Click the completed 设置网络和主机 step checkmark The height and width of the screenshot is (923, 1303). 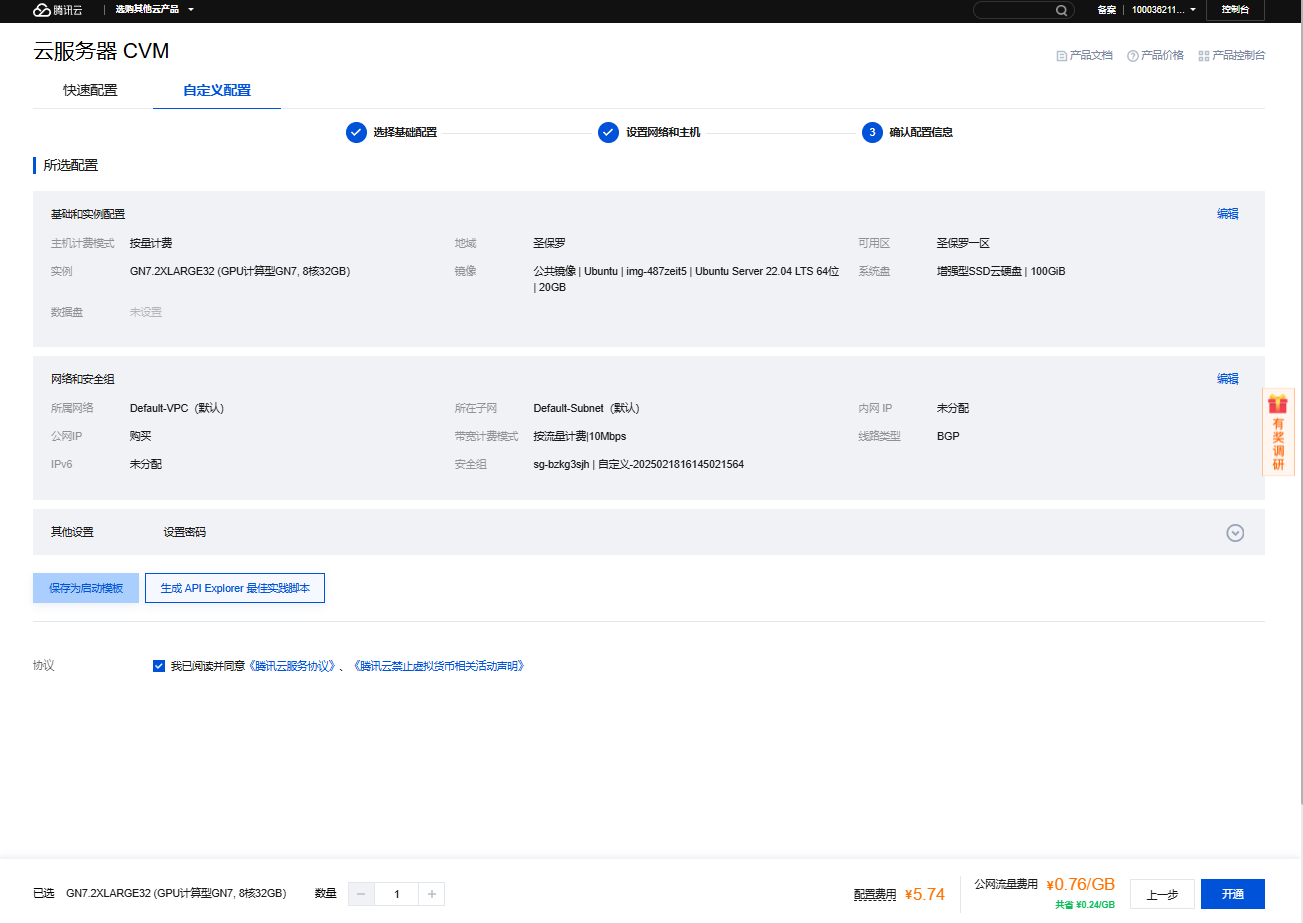coord(608,132)
